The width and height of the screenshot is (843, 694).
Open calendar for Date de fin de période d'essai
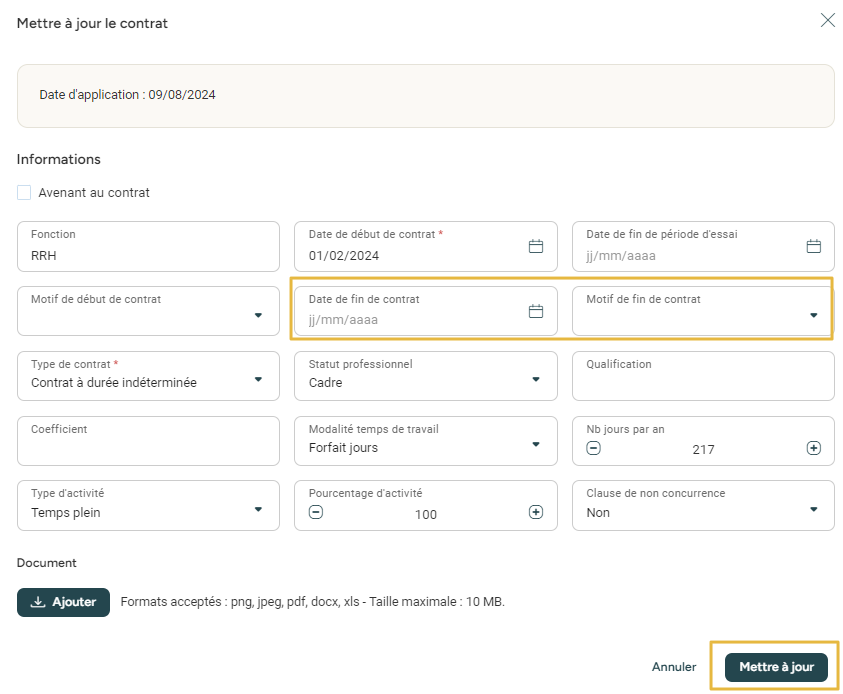tap(813, 247)
